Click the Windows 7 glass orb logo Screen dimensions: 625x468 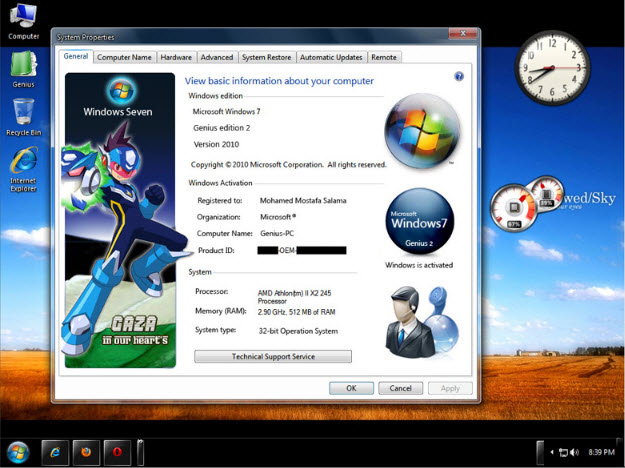point(422,131)
